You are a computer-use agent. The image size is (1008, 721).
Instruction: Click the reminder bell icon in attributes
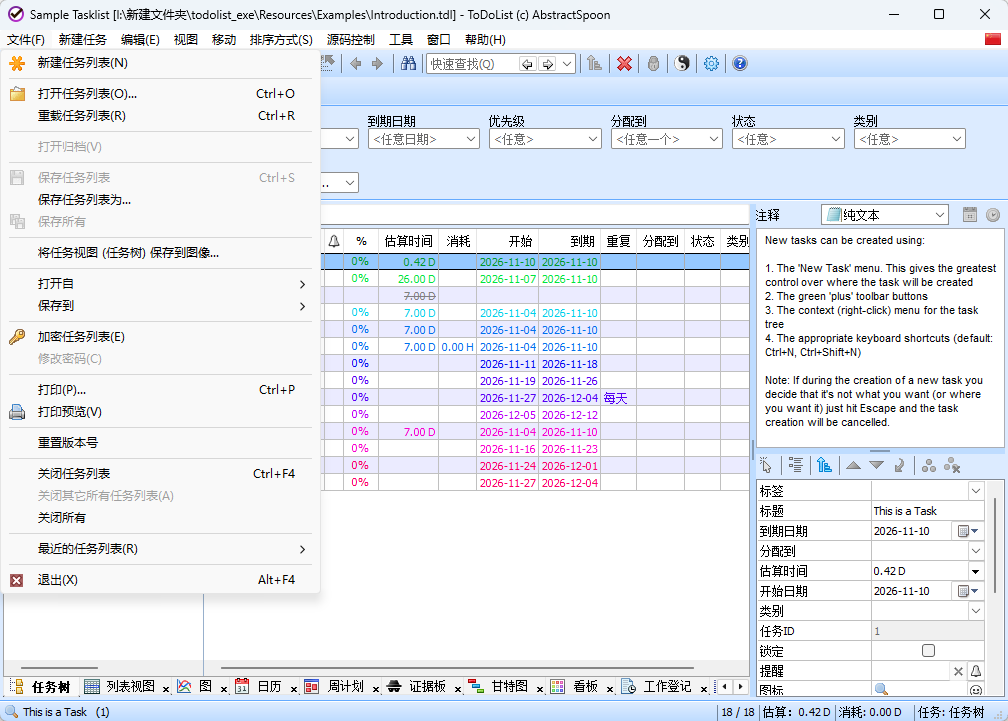976,671
